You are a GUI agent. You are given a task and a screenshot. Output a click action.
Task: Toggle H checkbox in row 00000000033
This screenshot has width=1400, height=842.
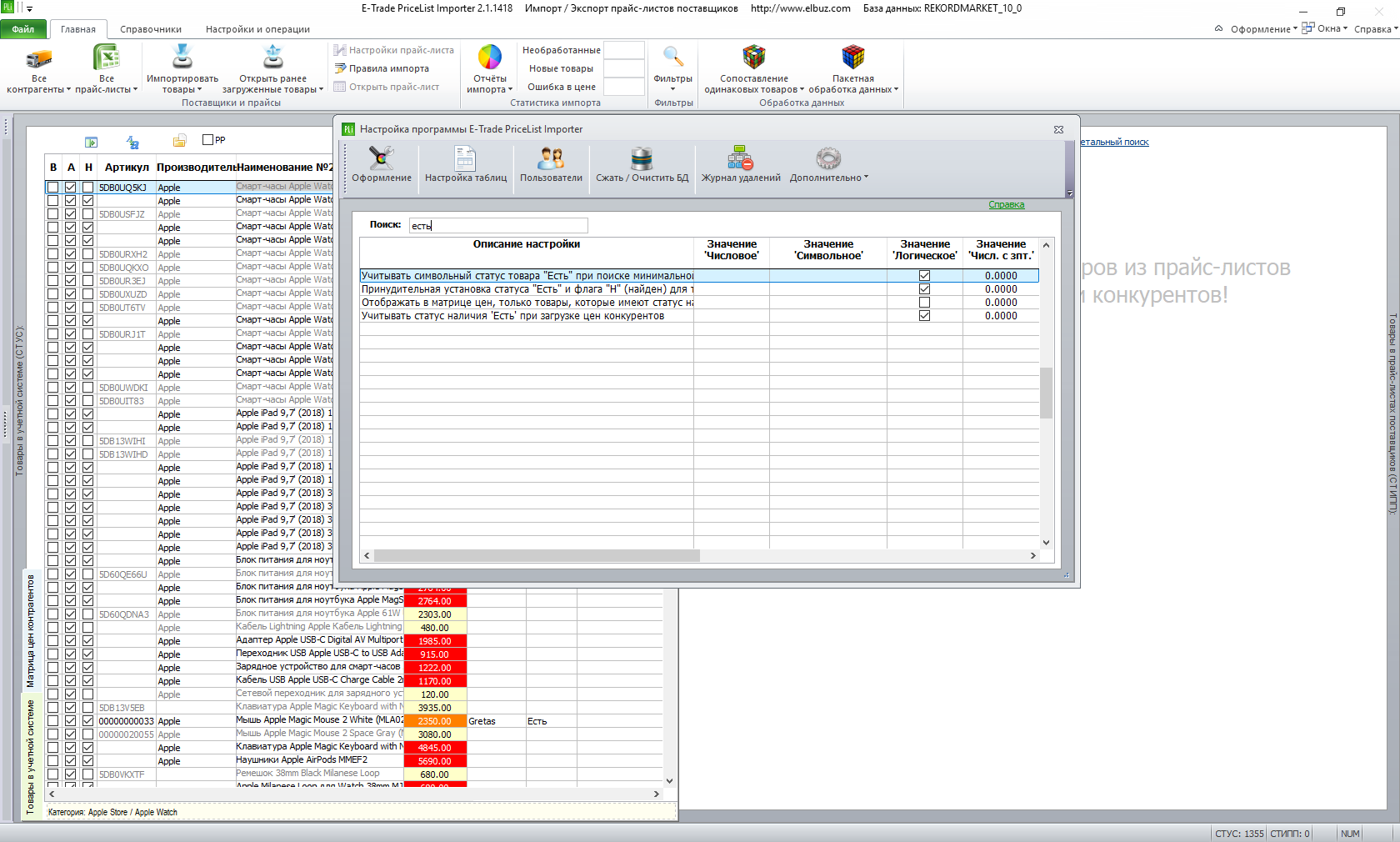click(x=88, y=721)
